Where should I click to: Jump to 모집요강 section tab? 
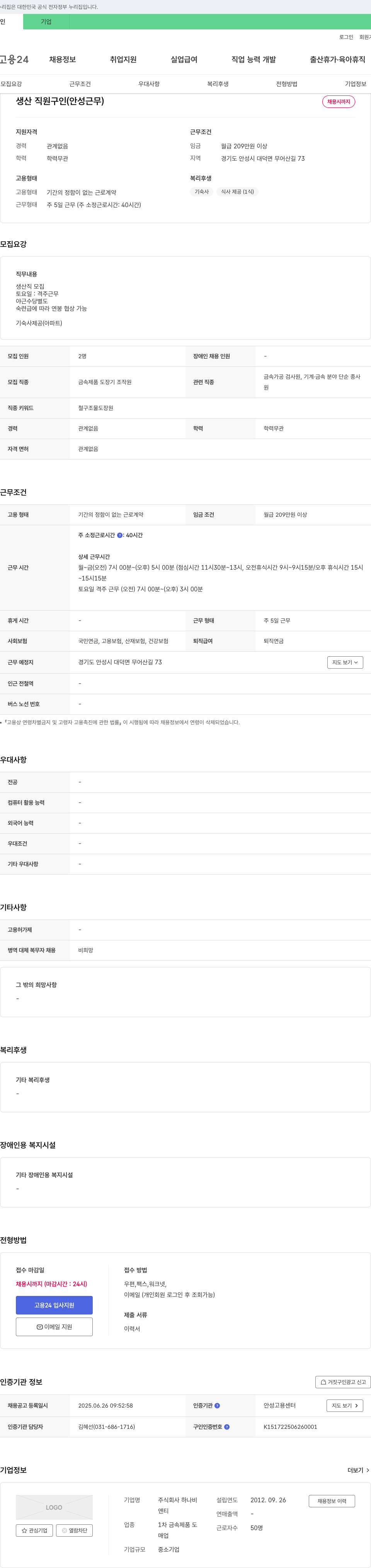[11, 84]
